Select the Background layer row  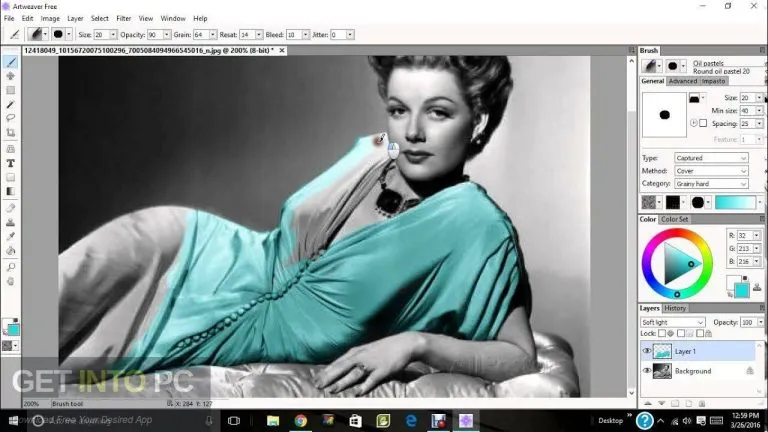click(x=698, y=371)
